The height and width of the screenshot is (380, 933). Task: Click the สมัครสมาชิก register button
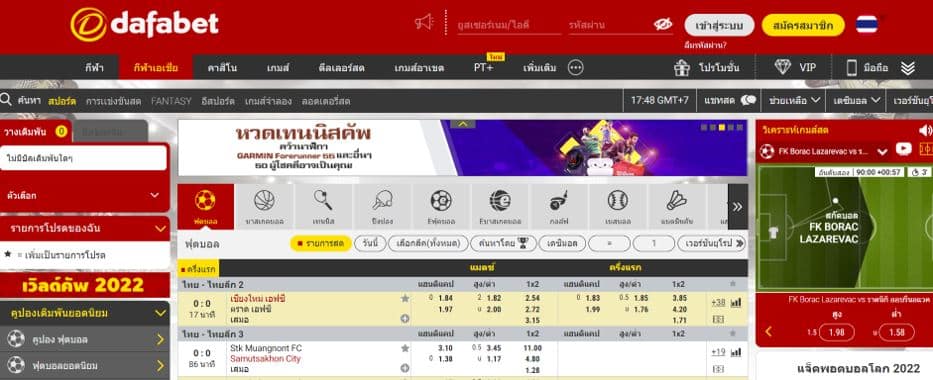[803, 26]
